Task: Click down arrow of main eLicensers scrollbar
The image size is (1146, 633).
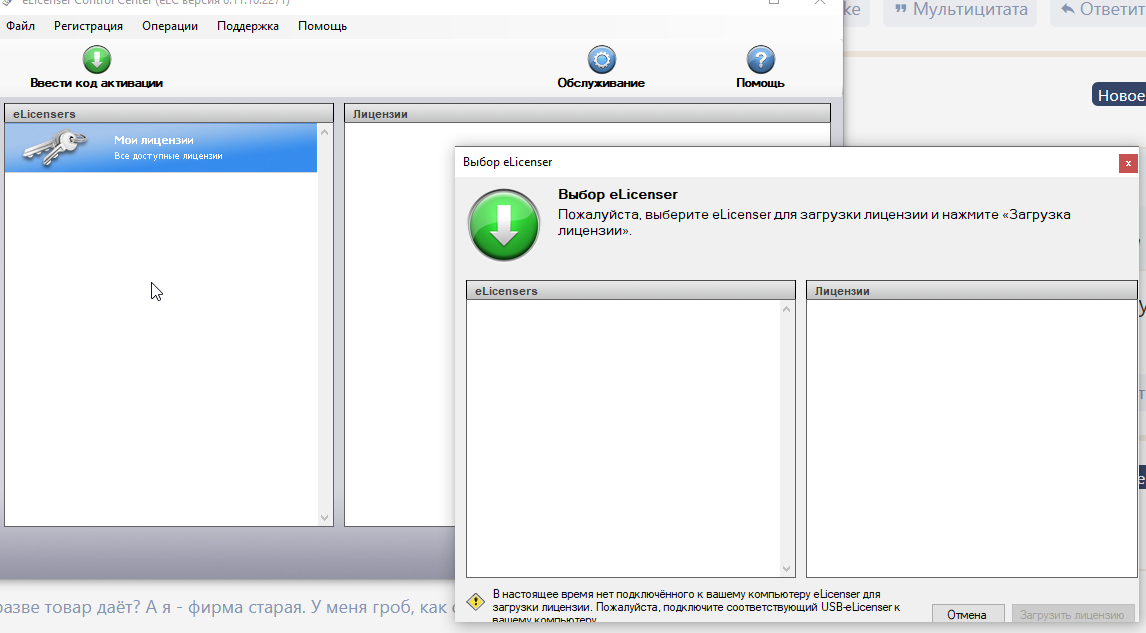Action: pos(325,518)
